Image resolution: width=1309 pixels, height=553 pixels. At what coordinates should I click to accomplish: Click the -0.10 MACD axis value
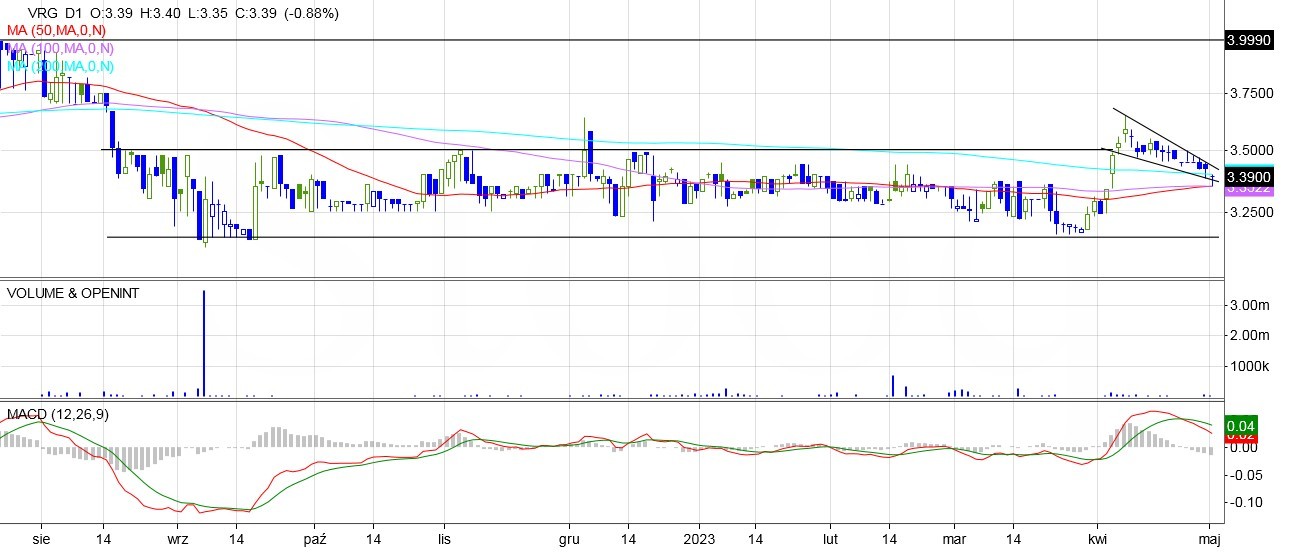click(x=1245, y=503)
